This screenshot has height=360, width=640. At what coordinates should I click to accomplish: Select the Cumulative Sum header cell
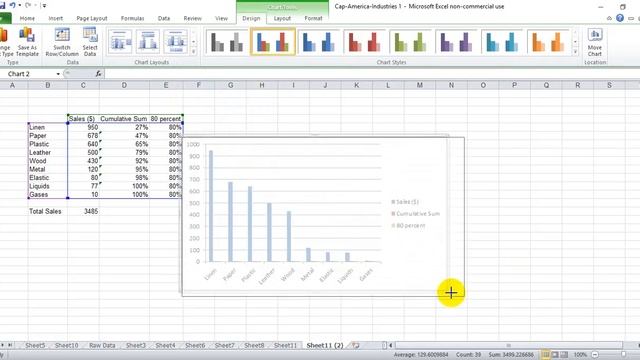[124, 119]
